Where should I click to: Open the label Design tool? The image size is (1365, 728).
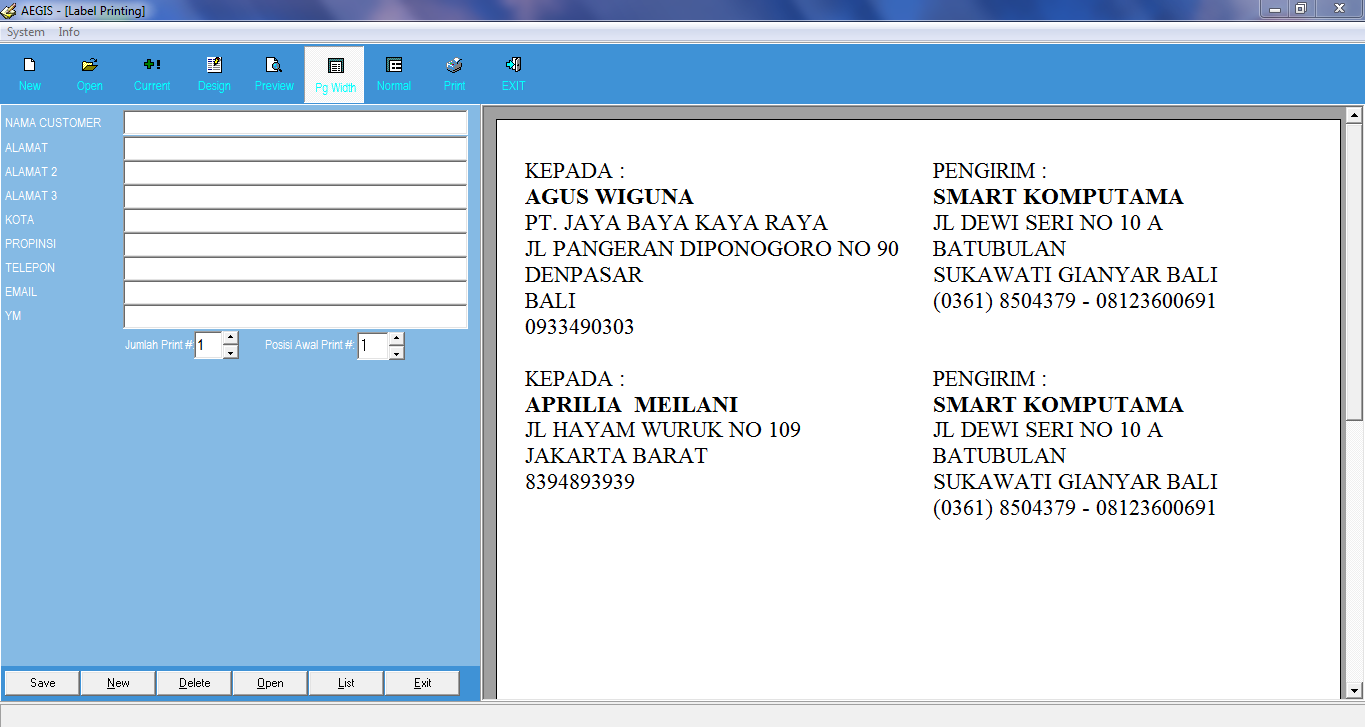[213, 72]
